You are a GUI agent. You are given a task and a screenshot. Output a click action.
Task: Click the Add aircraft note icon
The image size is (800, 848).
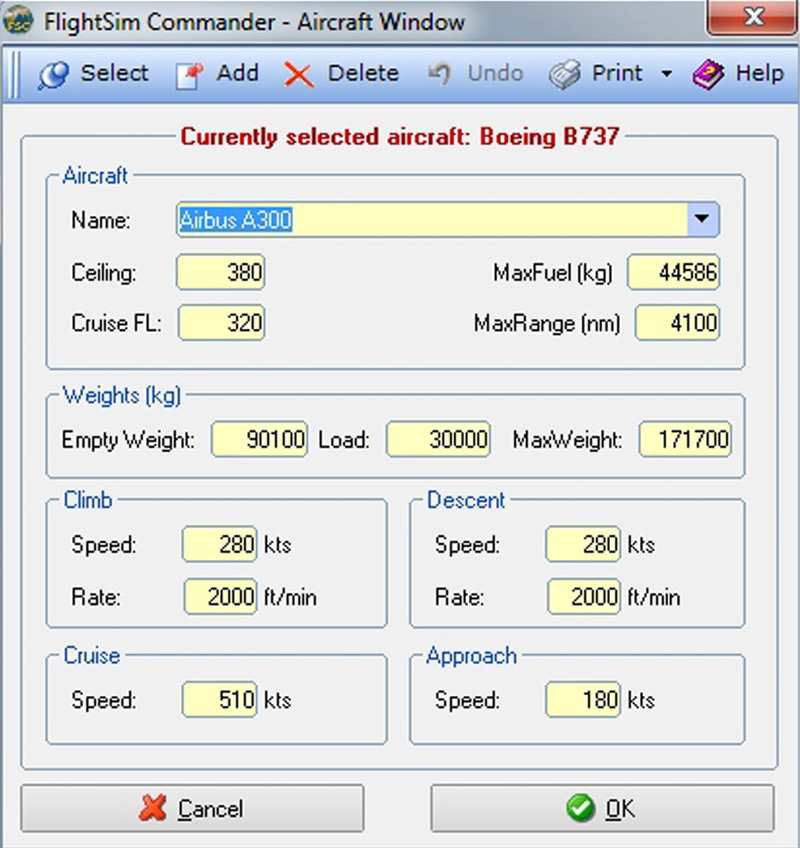pos(189,75)
